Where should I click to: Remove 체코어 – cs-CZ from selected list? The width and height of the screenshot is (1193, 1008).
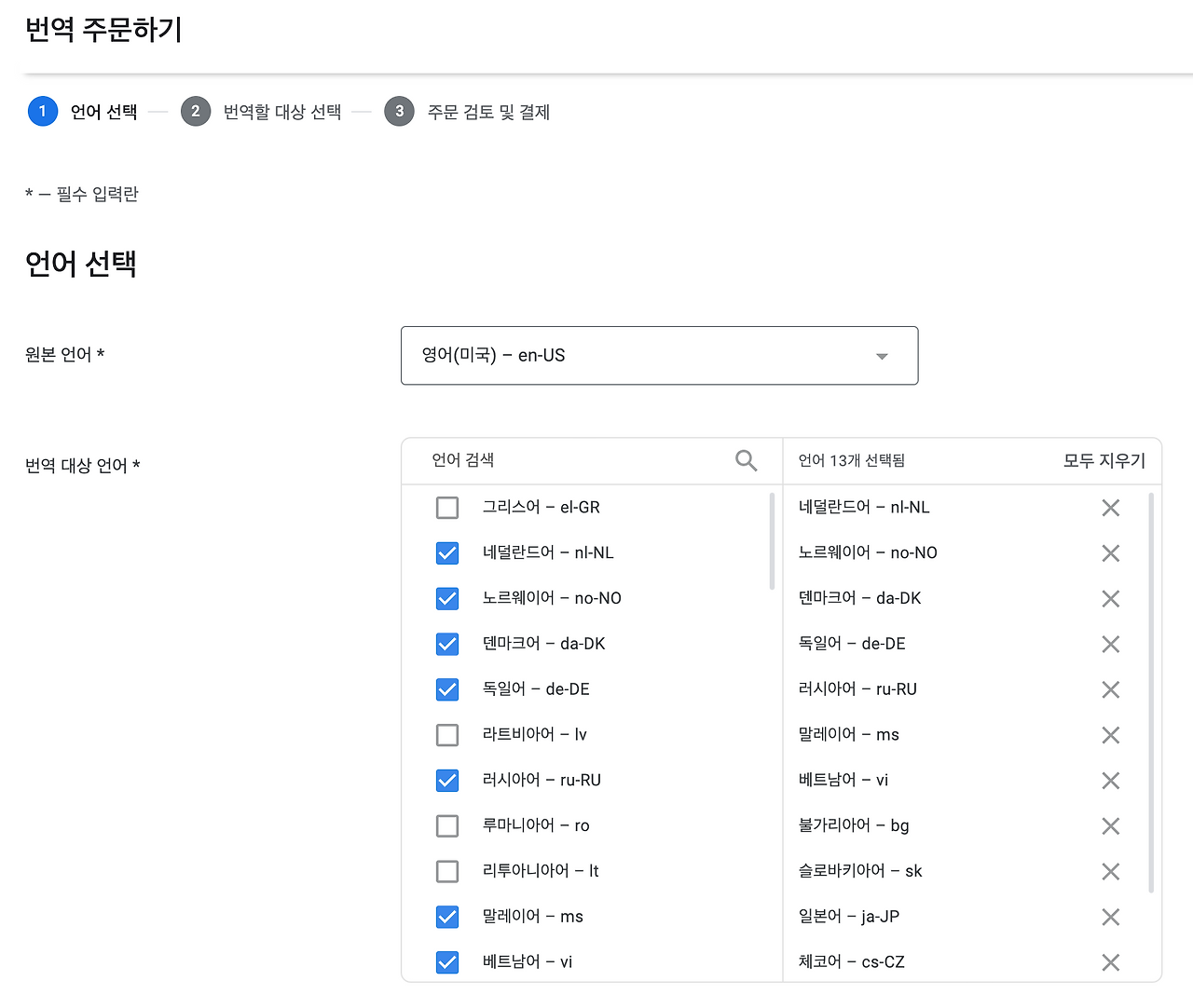(x=1110, y=963)
